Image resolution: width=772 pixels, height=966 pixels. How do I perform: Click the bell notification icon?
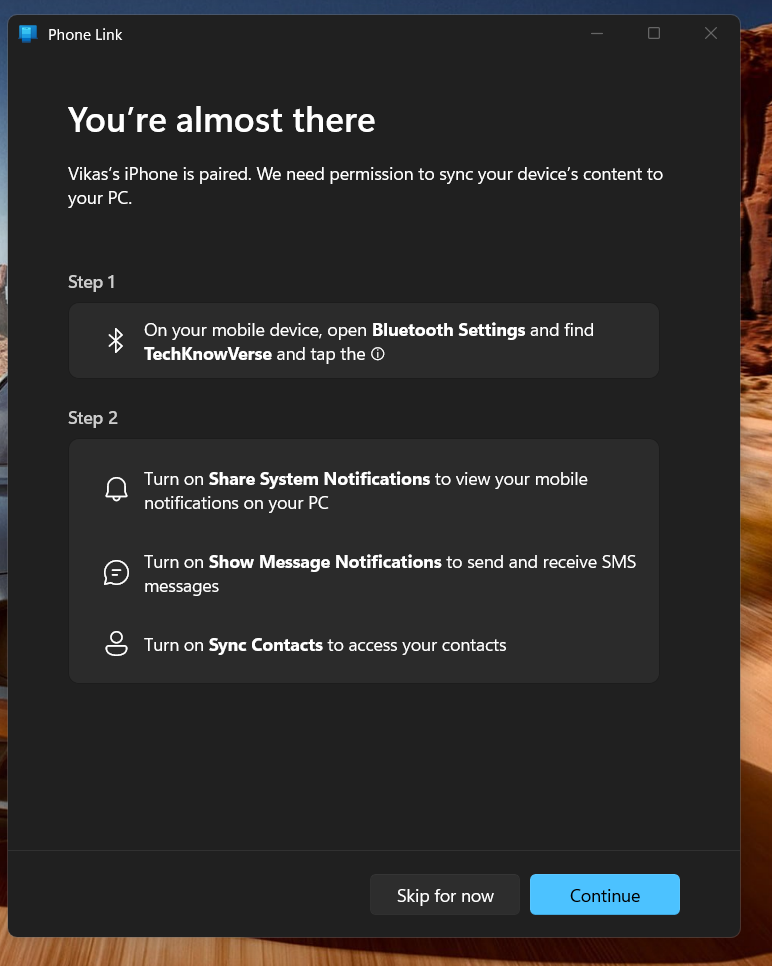[117, 490]
